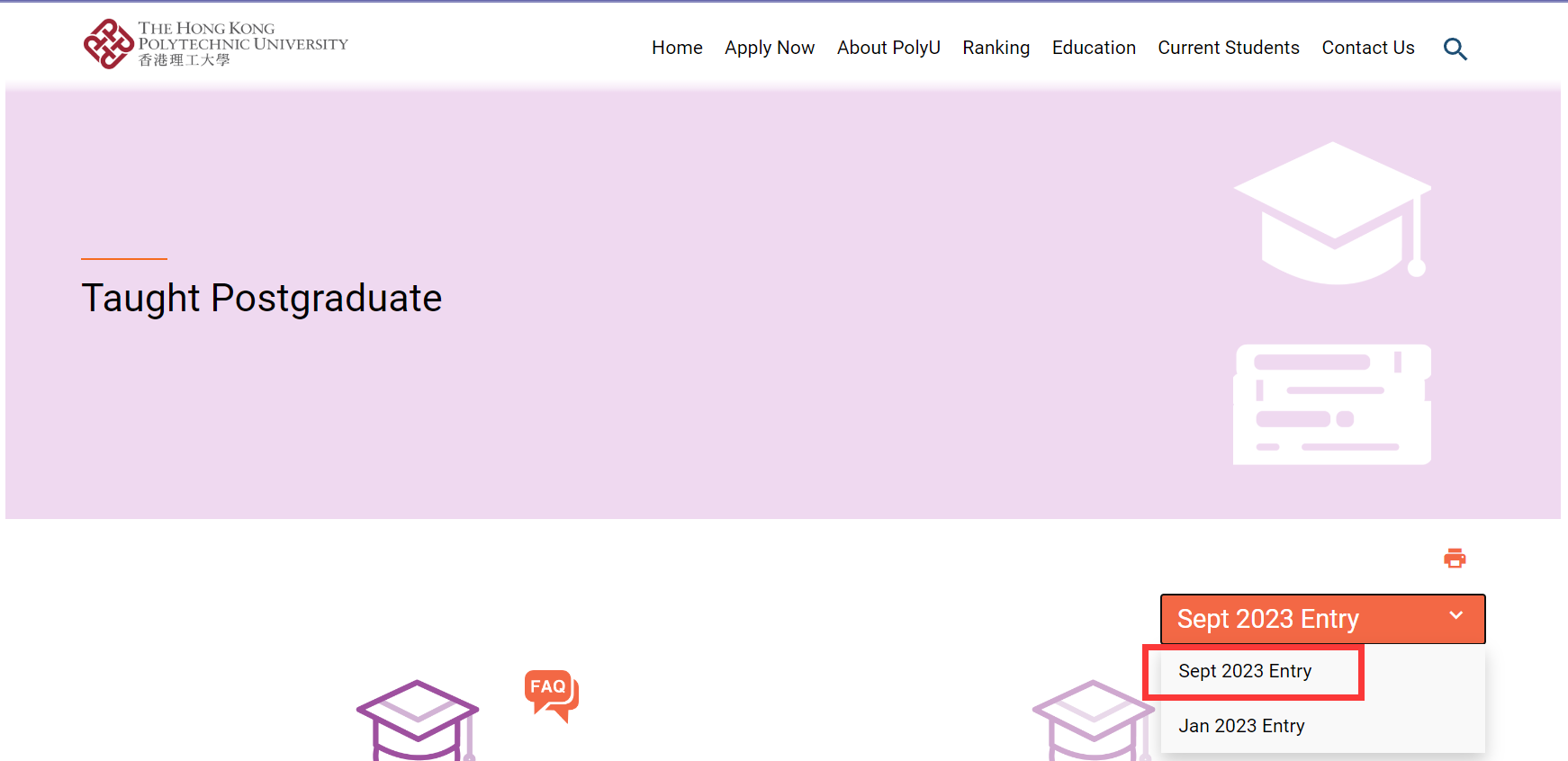Select Sept 2023 Entry from the list

[x=1245, y=671]
